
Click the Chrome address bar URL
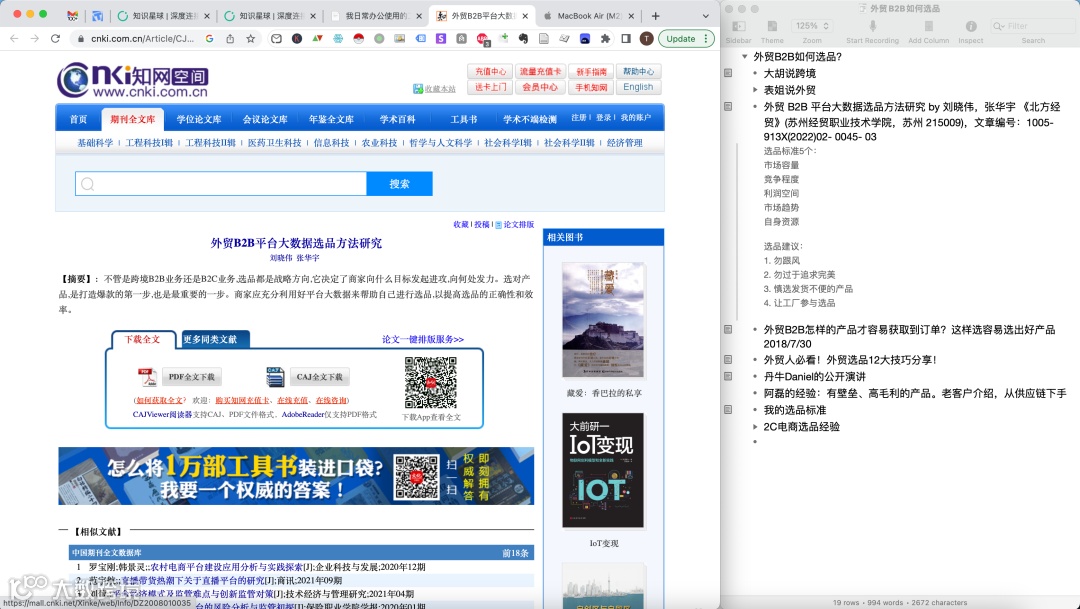tap(143, 39)
